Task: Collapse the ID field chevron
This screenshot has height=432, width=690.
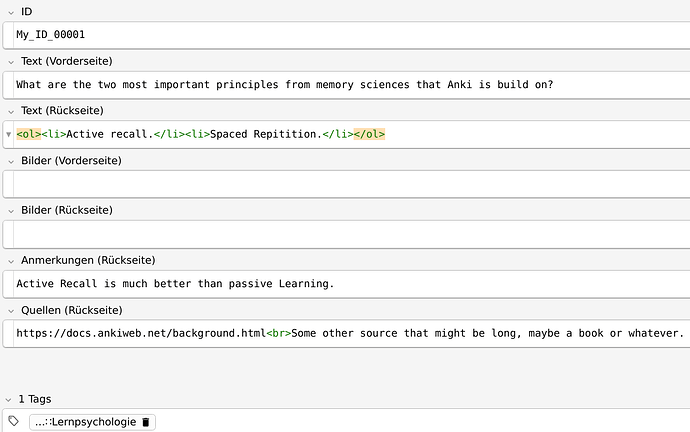Action: pyautogui.click(x=11, y=13)
